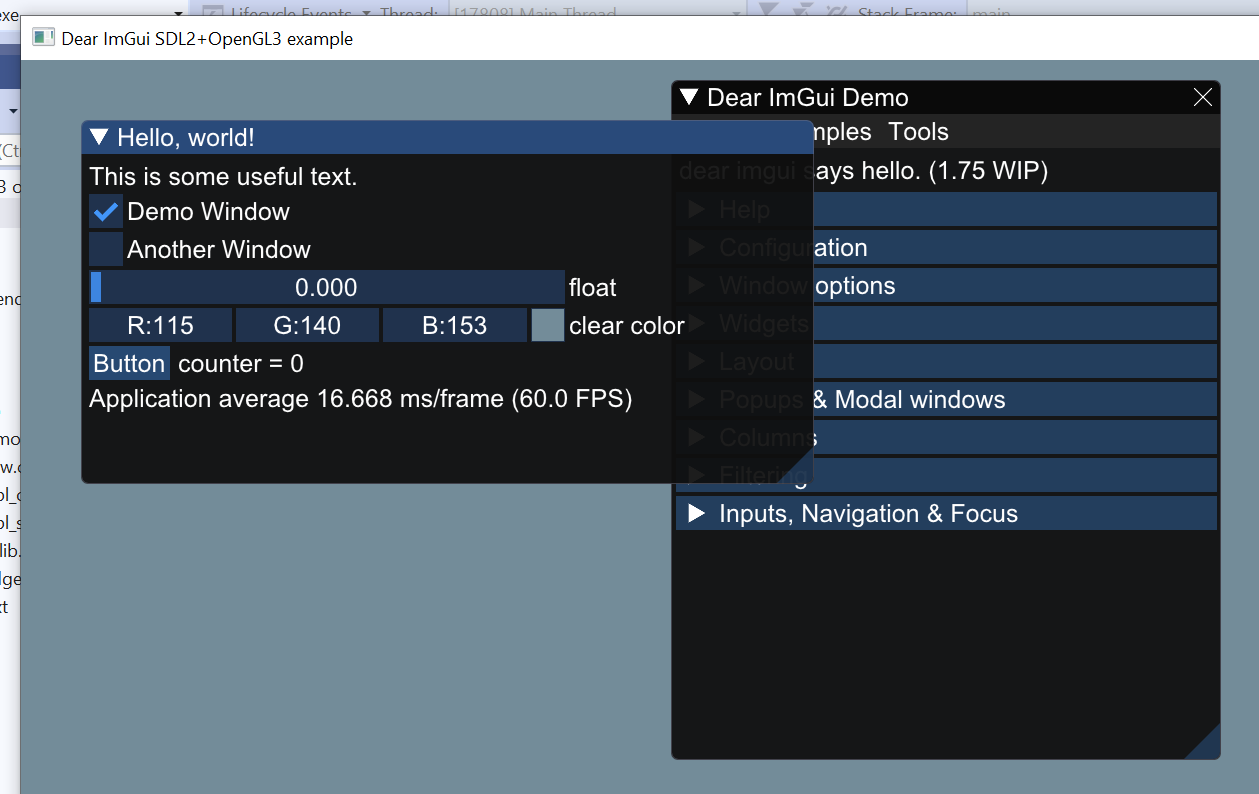
Task: Click the '(1.75 WIP)' version text
Action: (988, 171)
